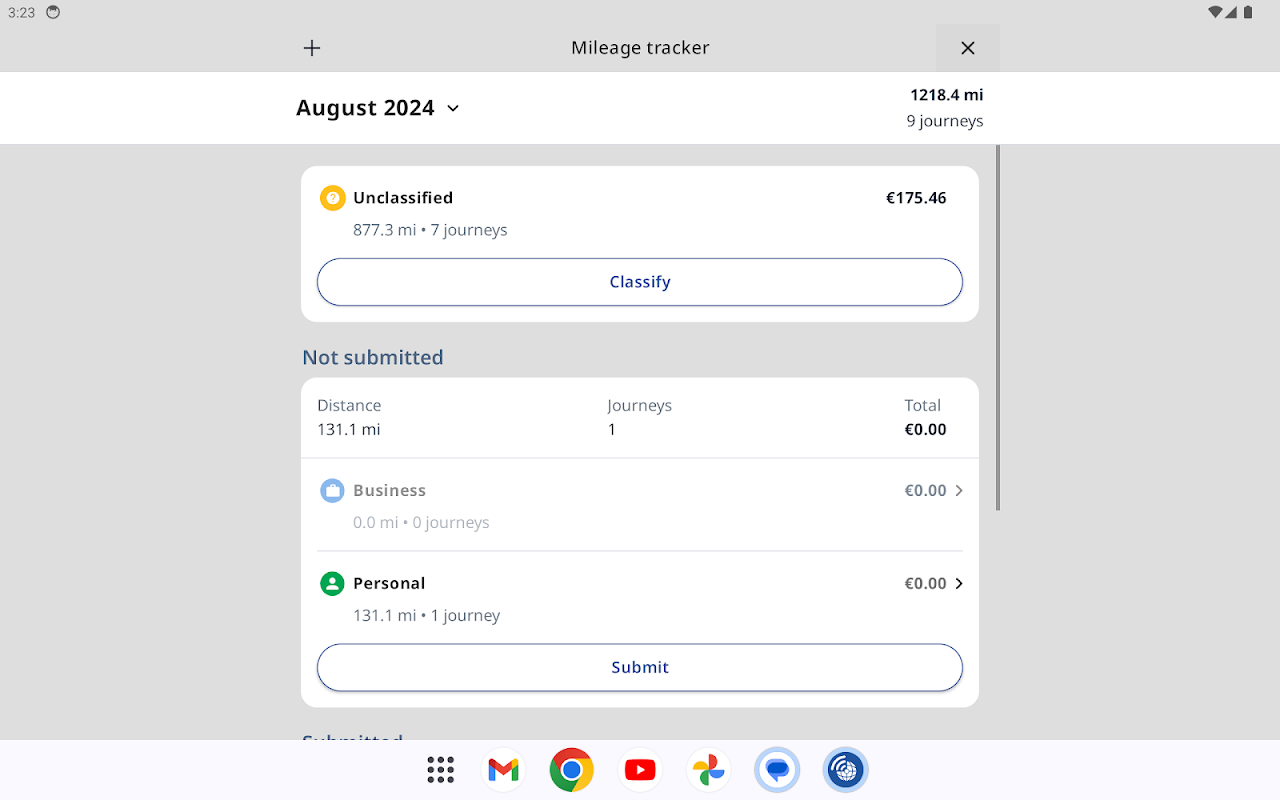
Task: Open the app drawer grid icon
Action: [440, 770]
